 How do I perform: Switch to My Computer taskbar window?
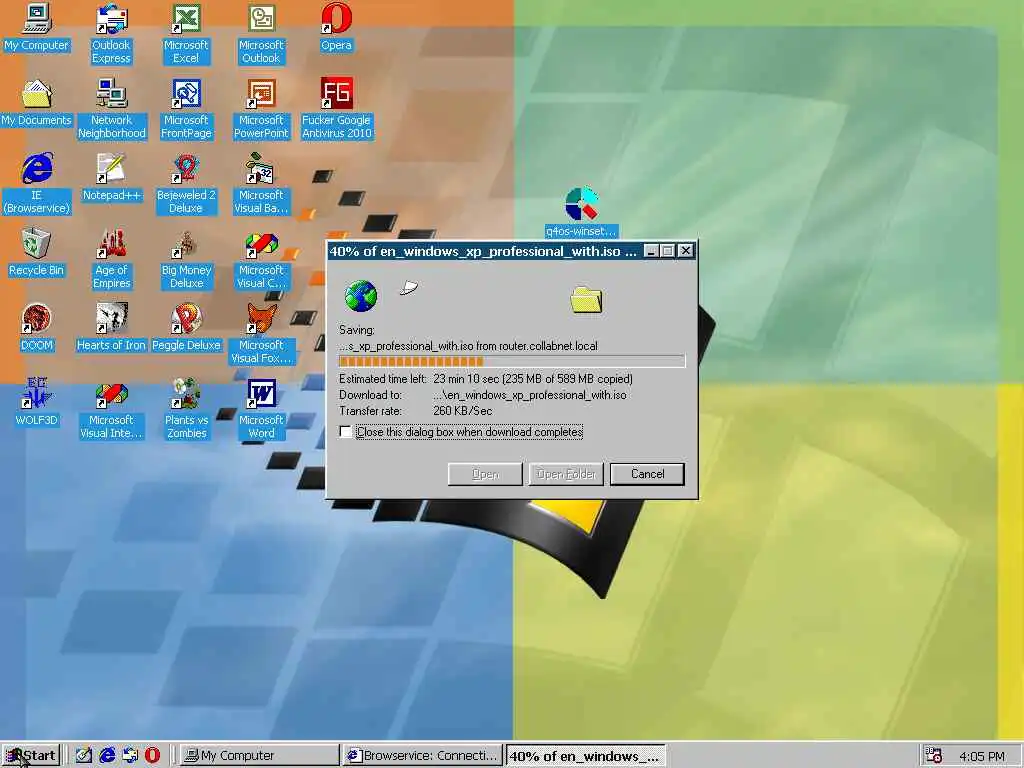point(259,756)
